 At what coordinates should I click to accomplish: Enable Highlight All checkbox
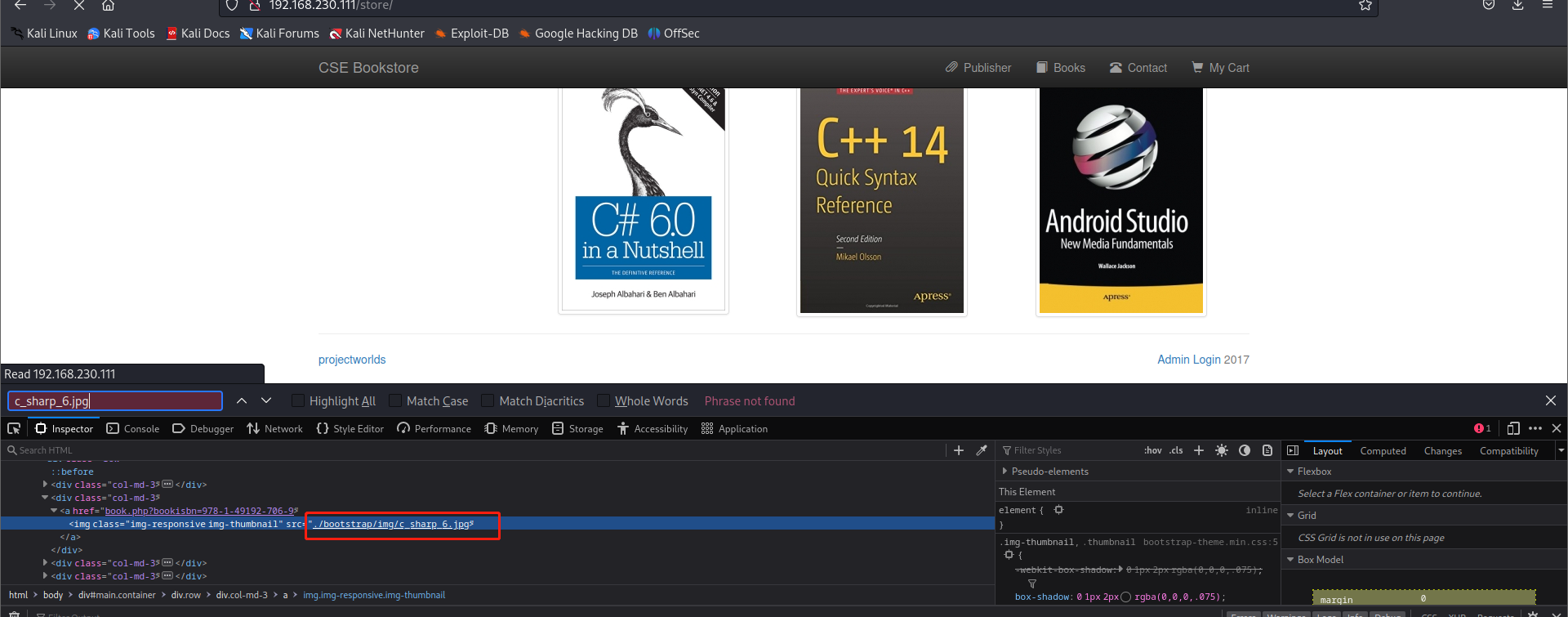(298, 400)
